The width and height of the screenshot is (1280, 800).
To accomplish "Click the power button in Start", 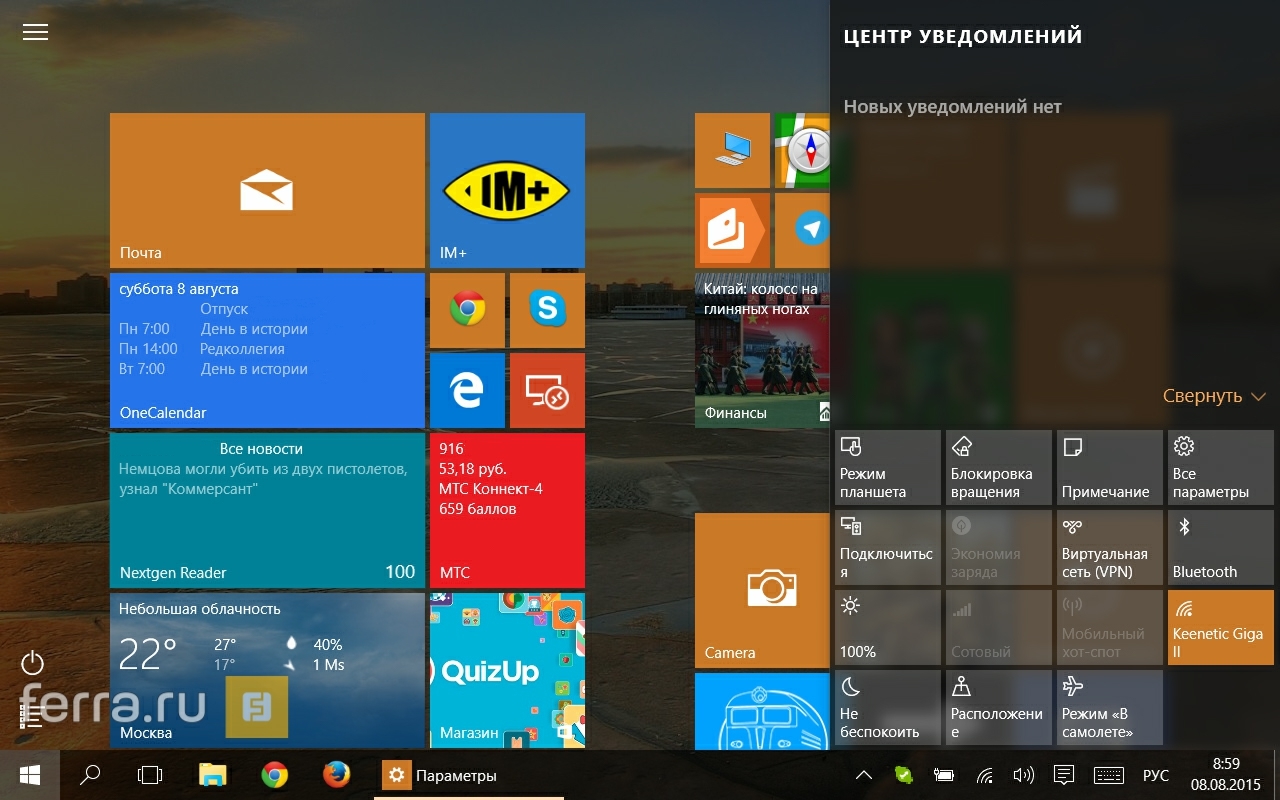I will [33, 663].
